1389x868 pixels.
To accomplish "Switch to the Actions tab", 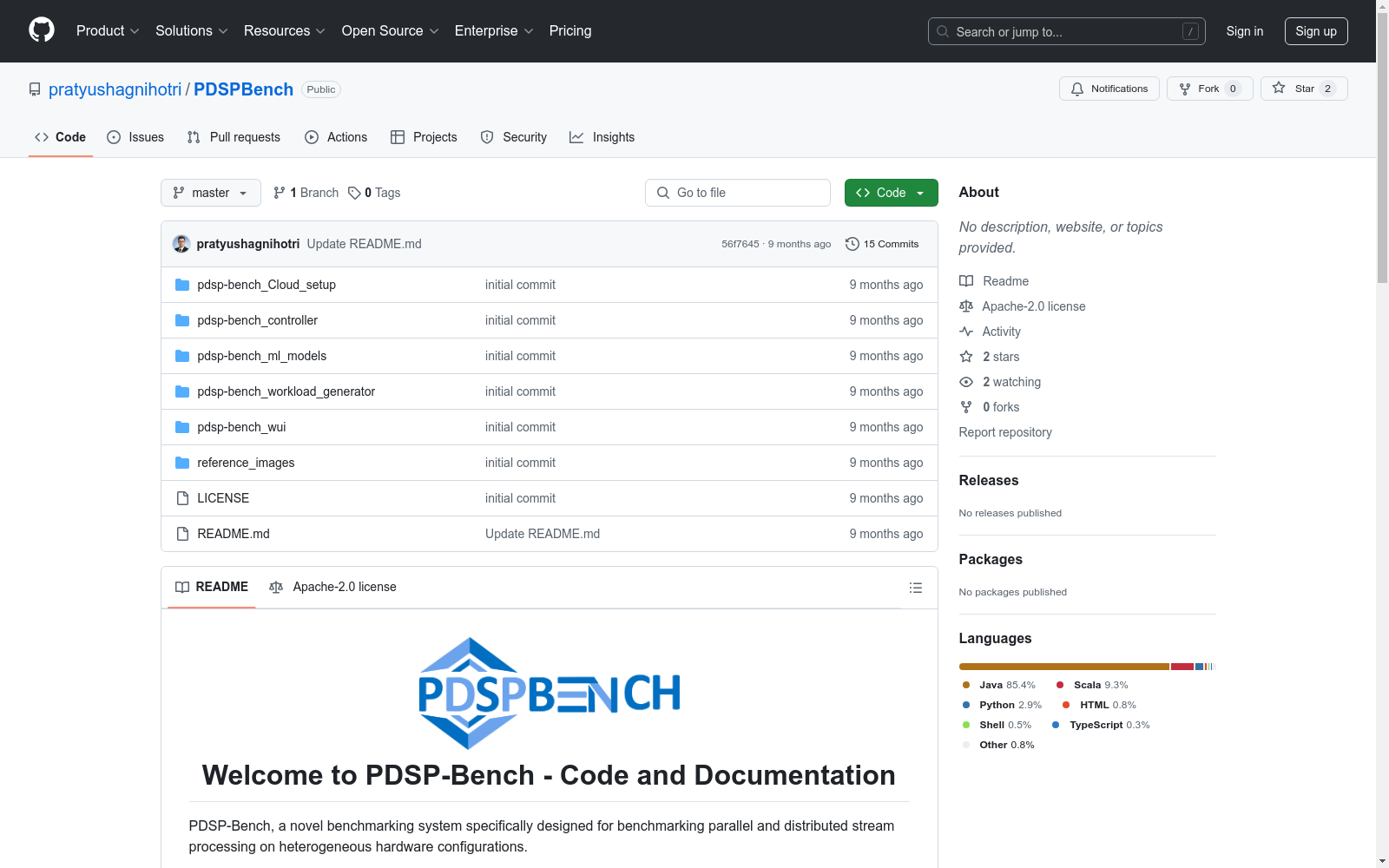I will pyautogui.click(x=336, y=137).
